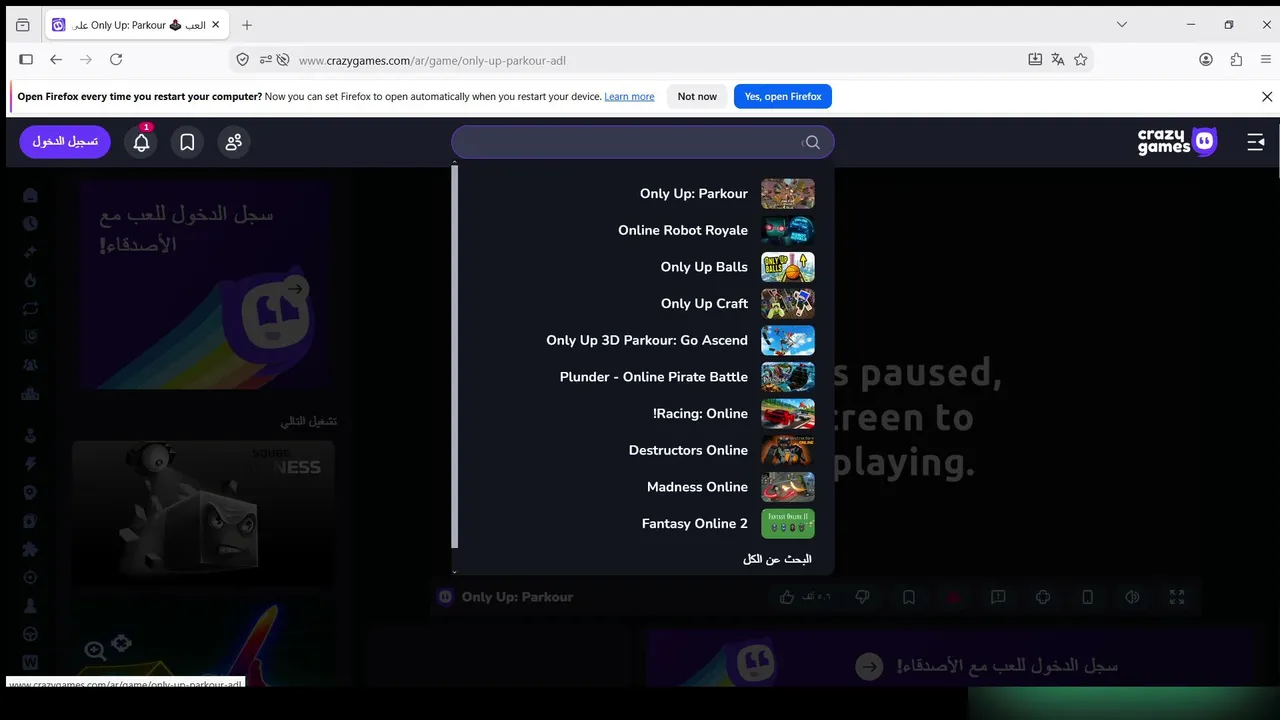1280x720 pixels.
Task: Open Only Up 3D Parkour: Go Ascend
Action: pos(642,340)
